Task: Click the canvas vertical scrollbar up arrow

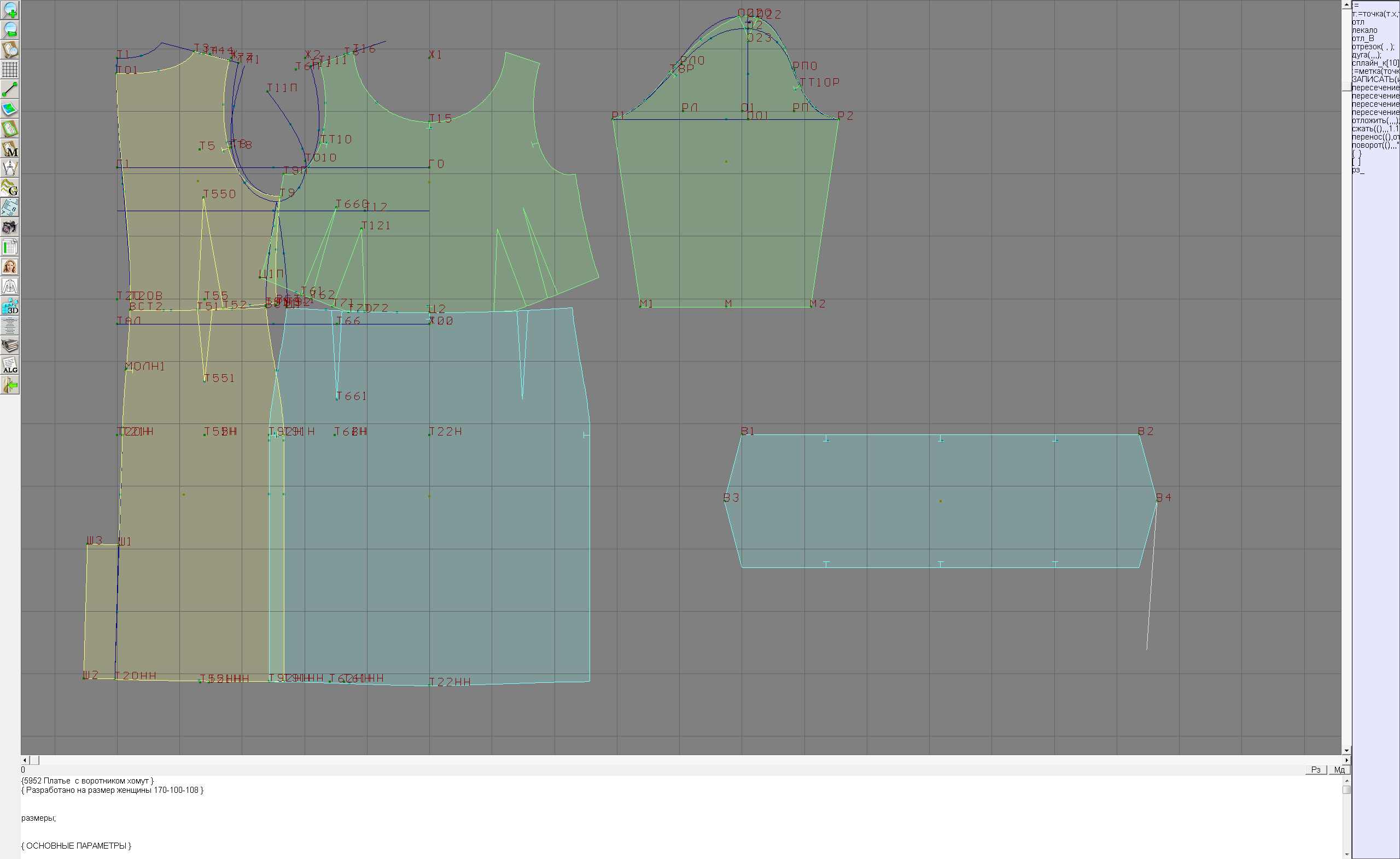Action: coord(1346,4)
